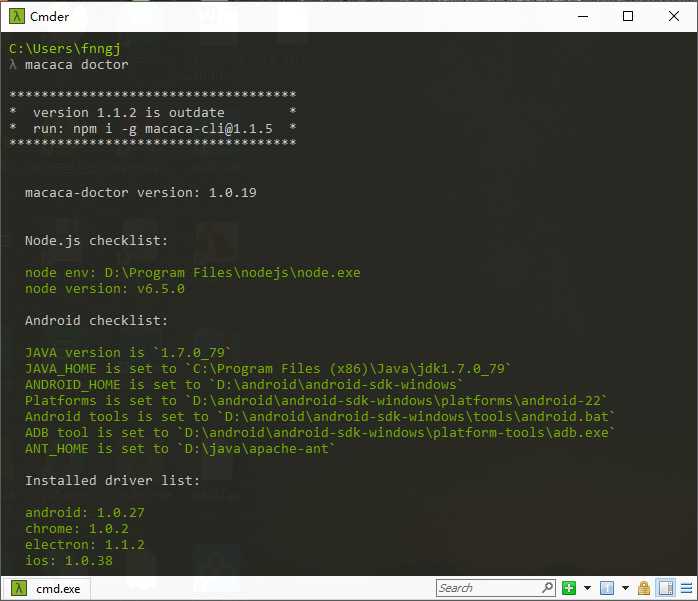Click the JAVA_HOME is set line

point(268,369)
